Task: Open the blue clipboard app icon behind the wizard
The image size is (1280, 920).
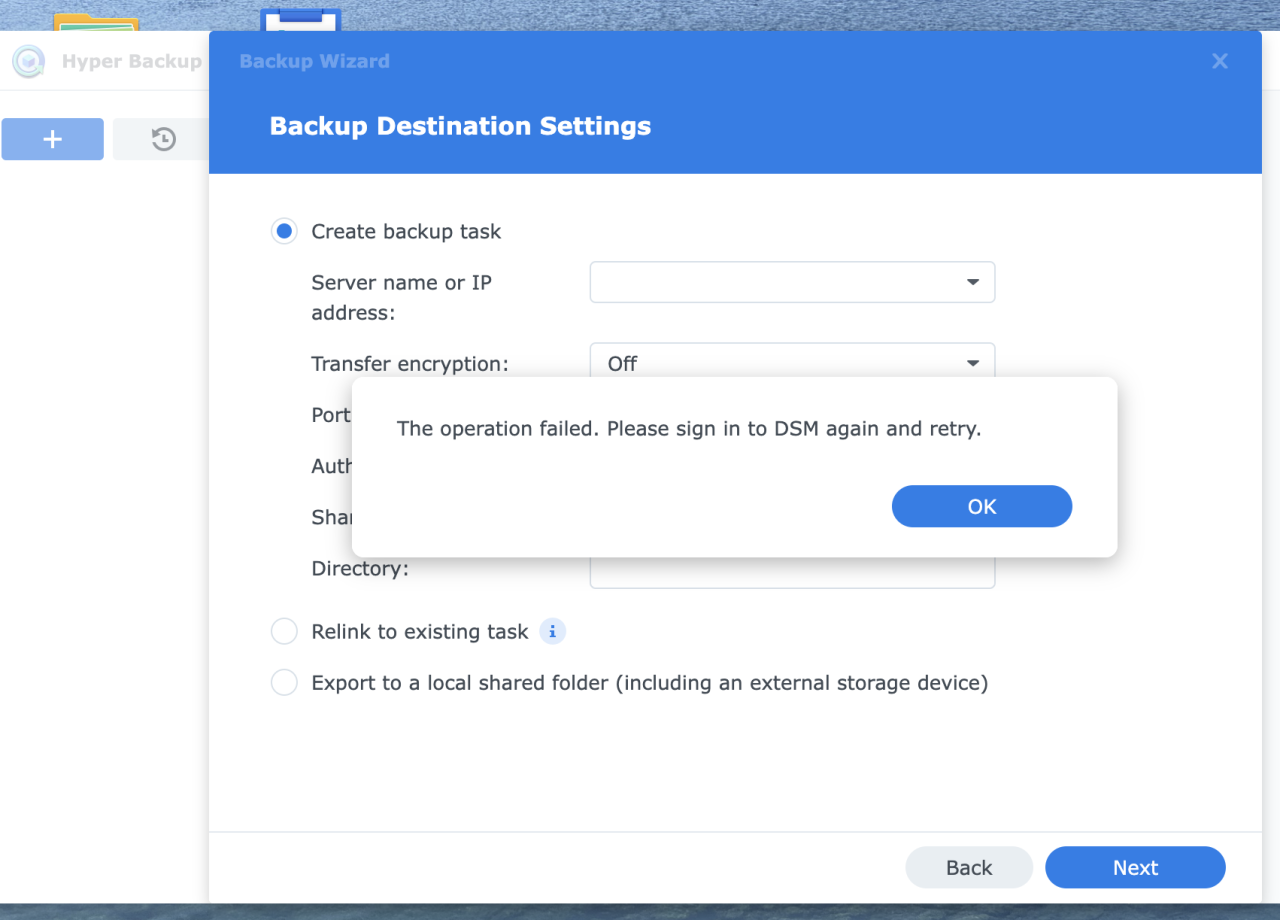Action: (299, 17)
